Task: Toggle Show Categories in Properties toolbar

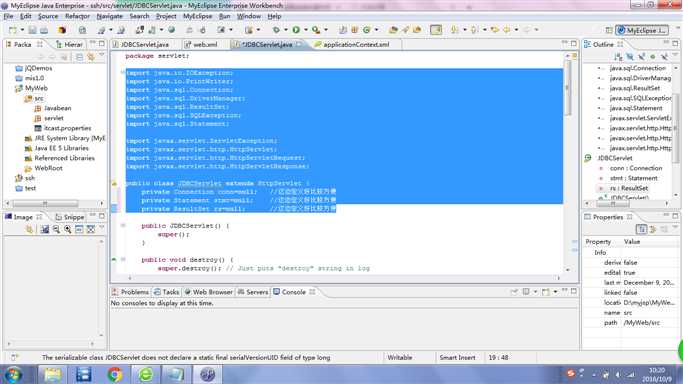Action: (x=641, y=229)
